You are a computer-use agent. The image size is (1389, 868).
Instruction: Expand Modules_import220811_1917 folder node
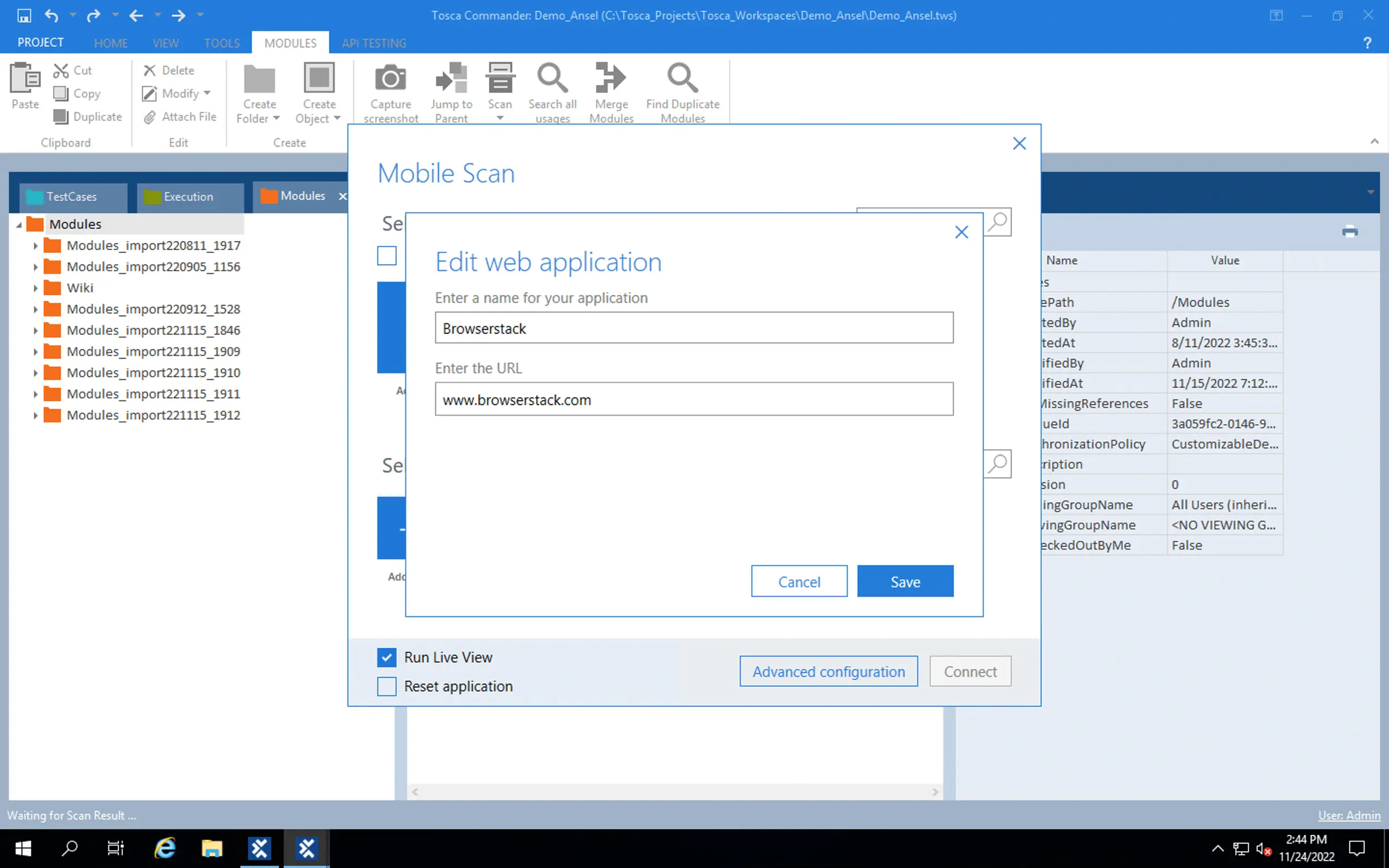coord(35,246)
